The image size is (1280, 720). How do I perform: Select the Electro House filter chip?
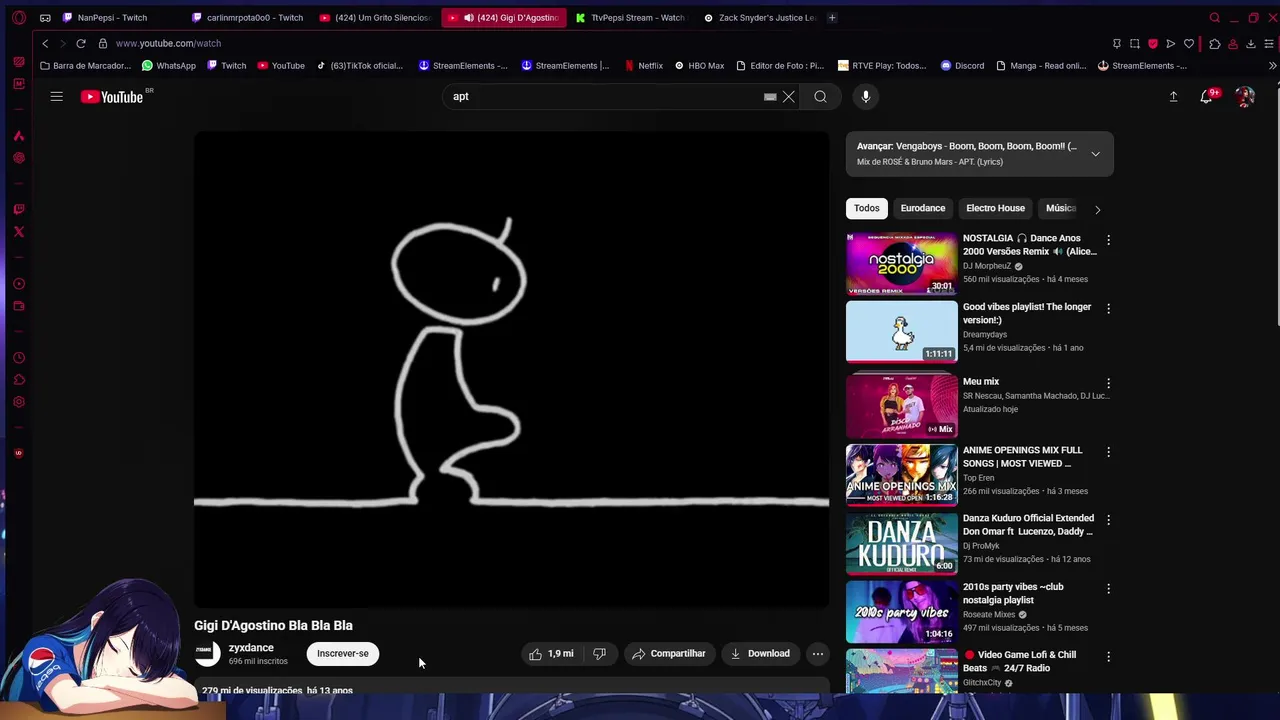pyautogui.click(x=996, y=209)
